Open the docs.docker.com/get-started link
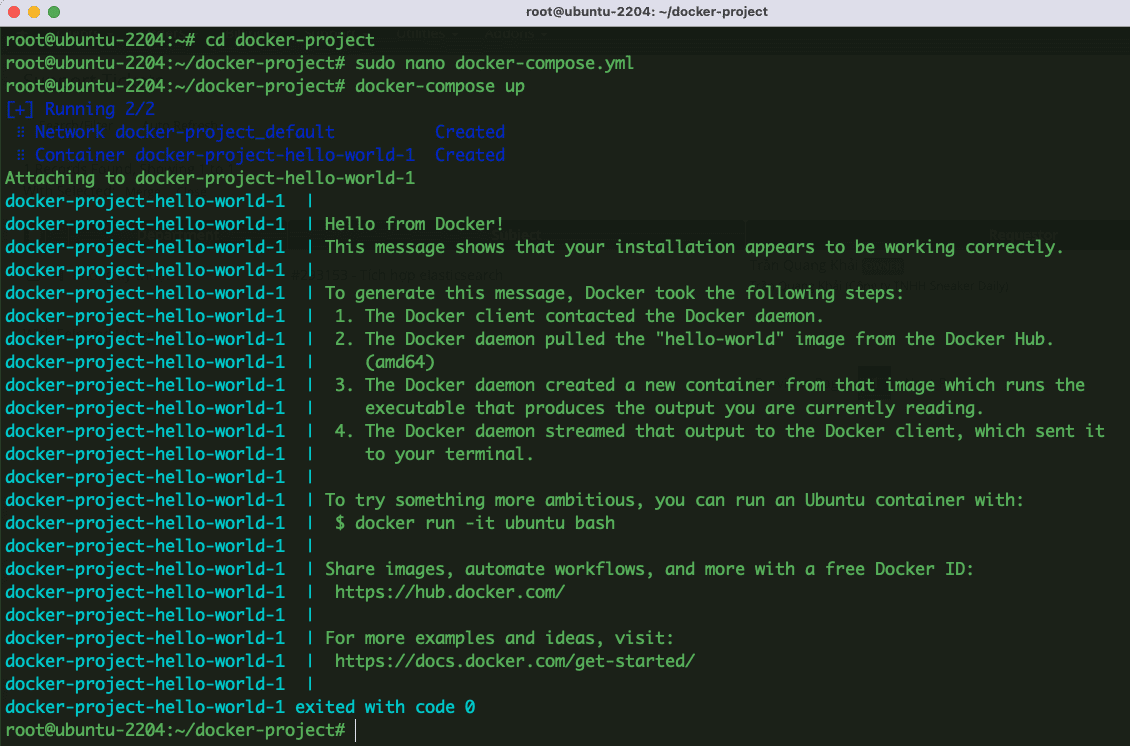Viewport: 1130px width, 746px height. click(x=514, y=661)
